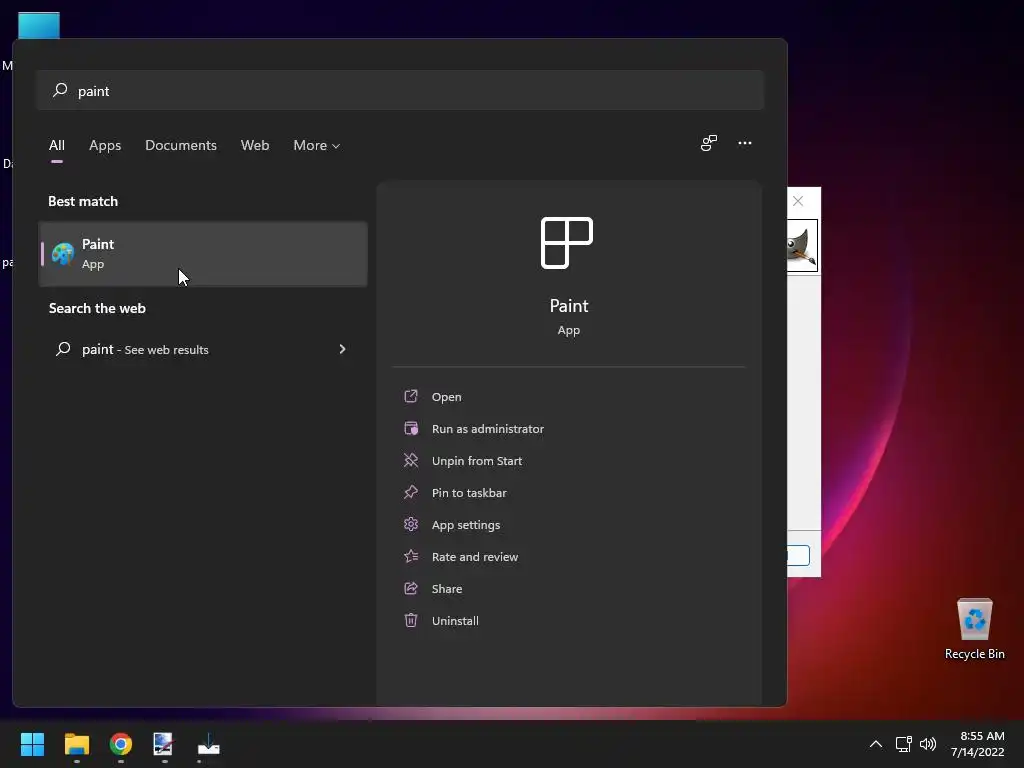Select the Paint app best match result
1024x768 pixels.
point(203,254)
